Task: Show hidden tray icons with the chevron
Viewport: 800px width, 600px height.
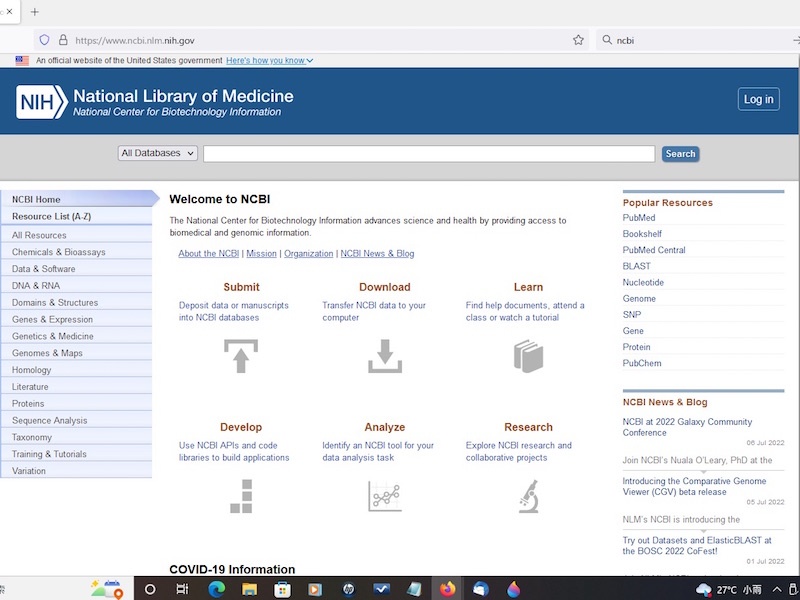Action: coord(777,590)
